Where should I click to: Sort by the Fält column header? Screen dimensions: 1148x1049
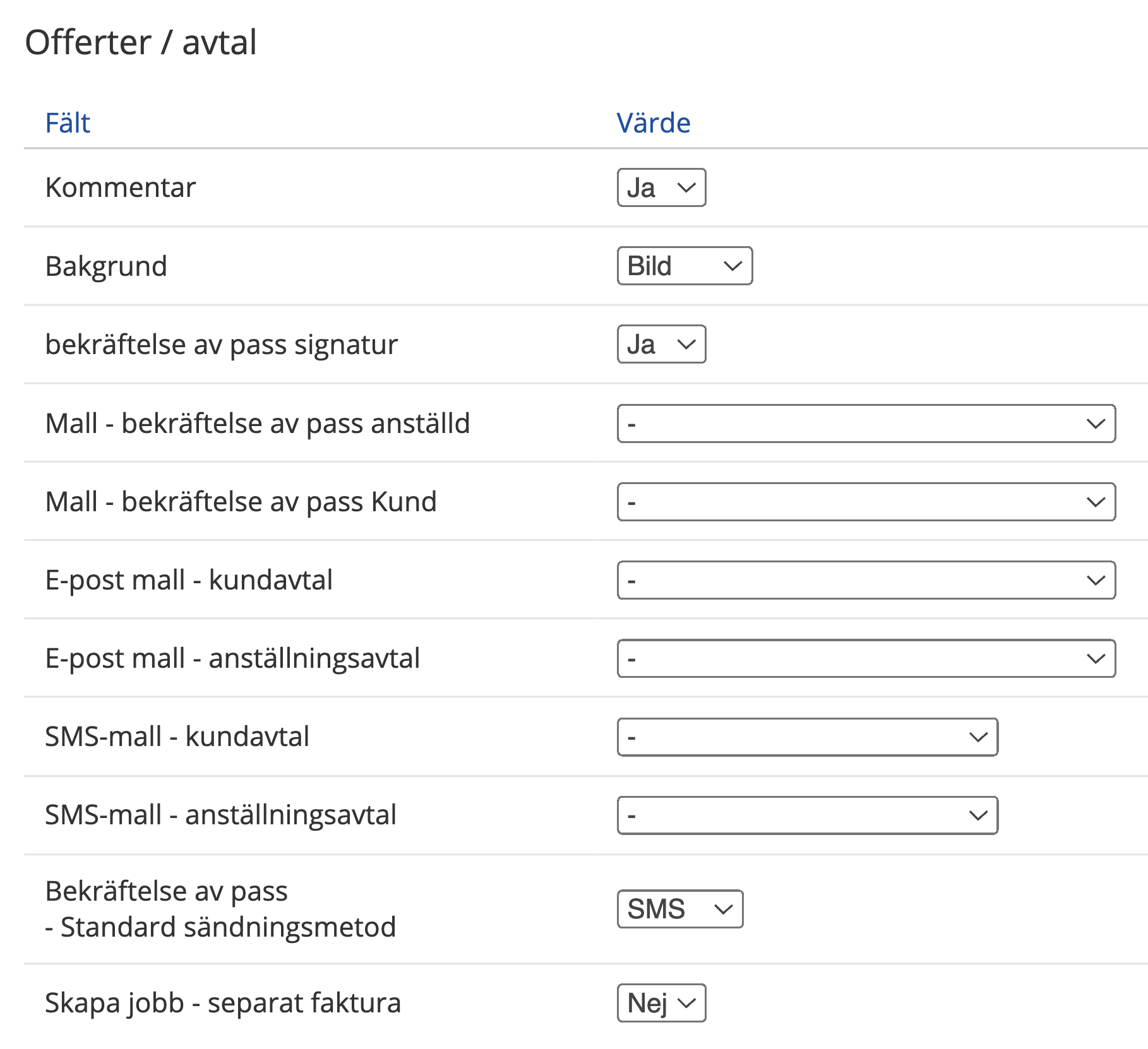tap(68, 123)
